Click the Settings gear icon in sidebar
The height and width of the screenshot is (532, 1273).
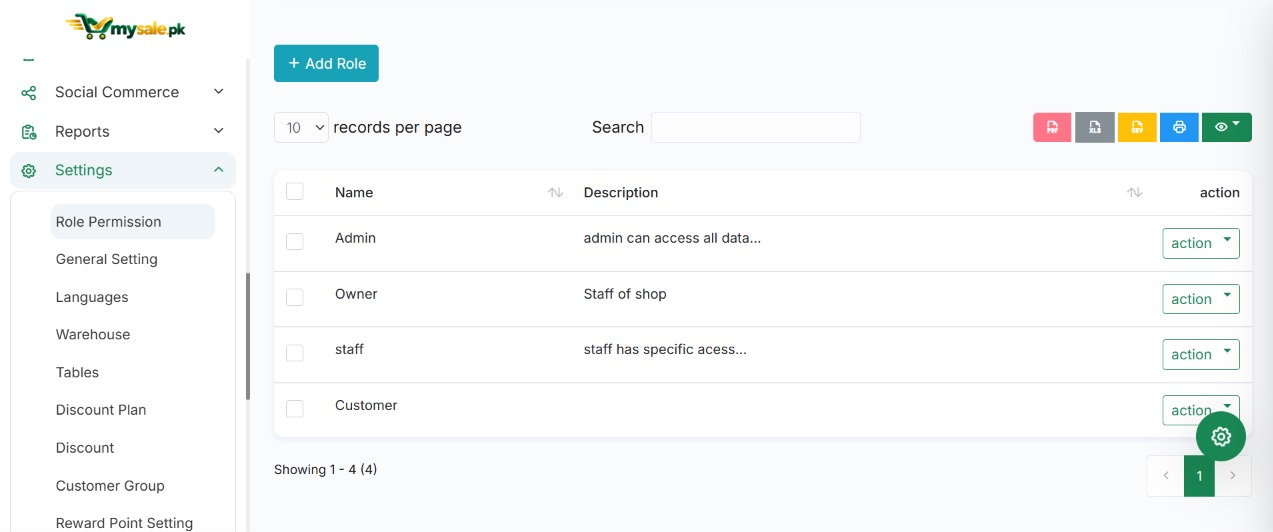[29, 171]
